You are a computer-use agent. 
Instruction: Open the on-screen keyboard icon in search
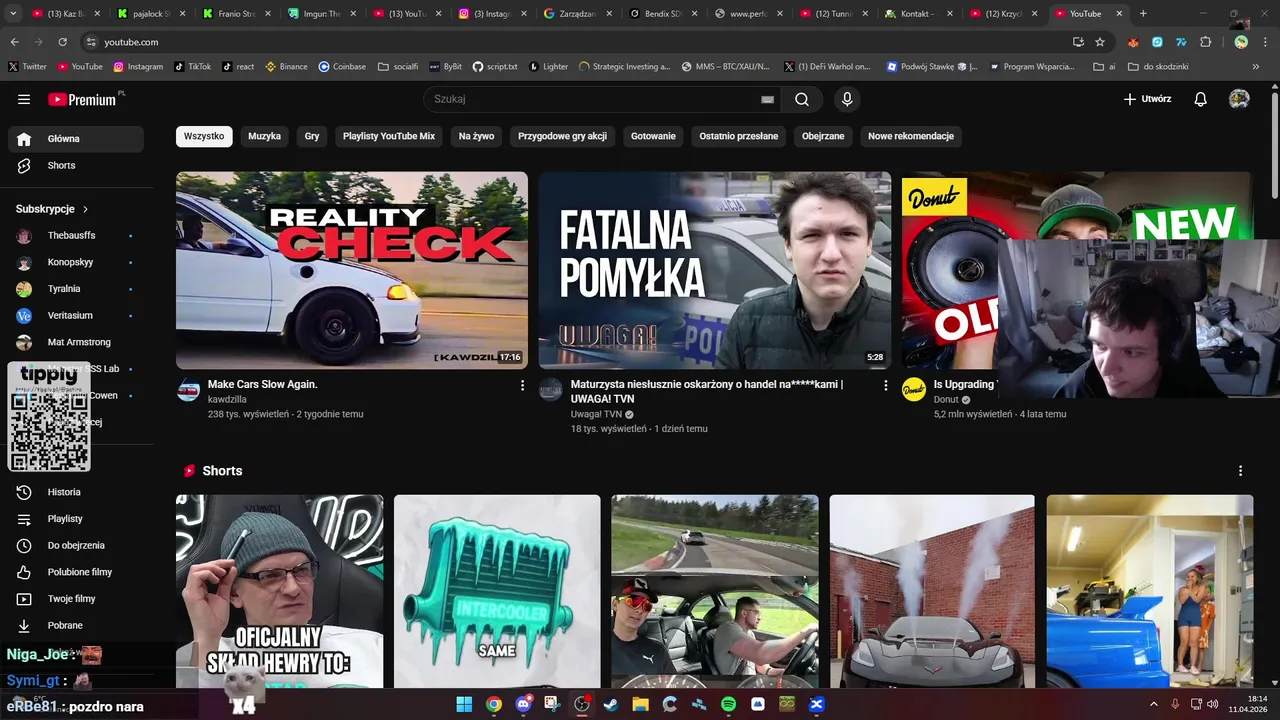click(x=767, y=99)
